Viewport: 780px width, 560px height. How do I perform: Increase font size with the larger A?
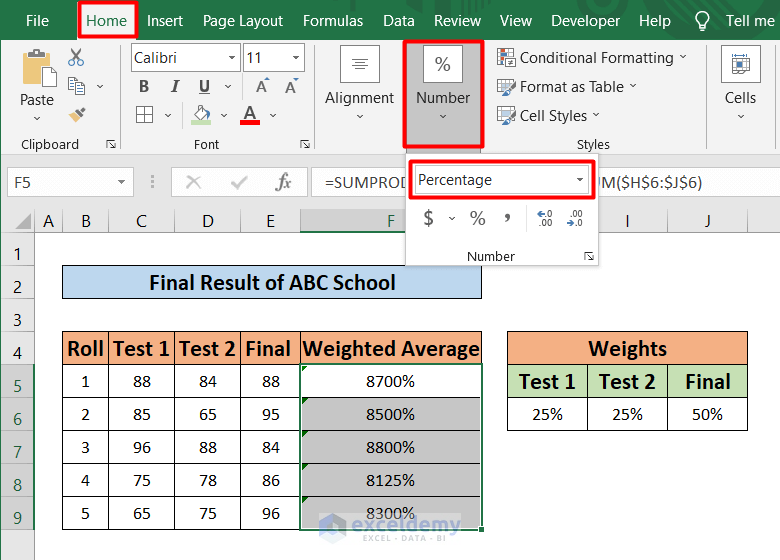pos(262,87)
